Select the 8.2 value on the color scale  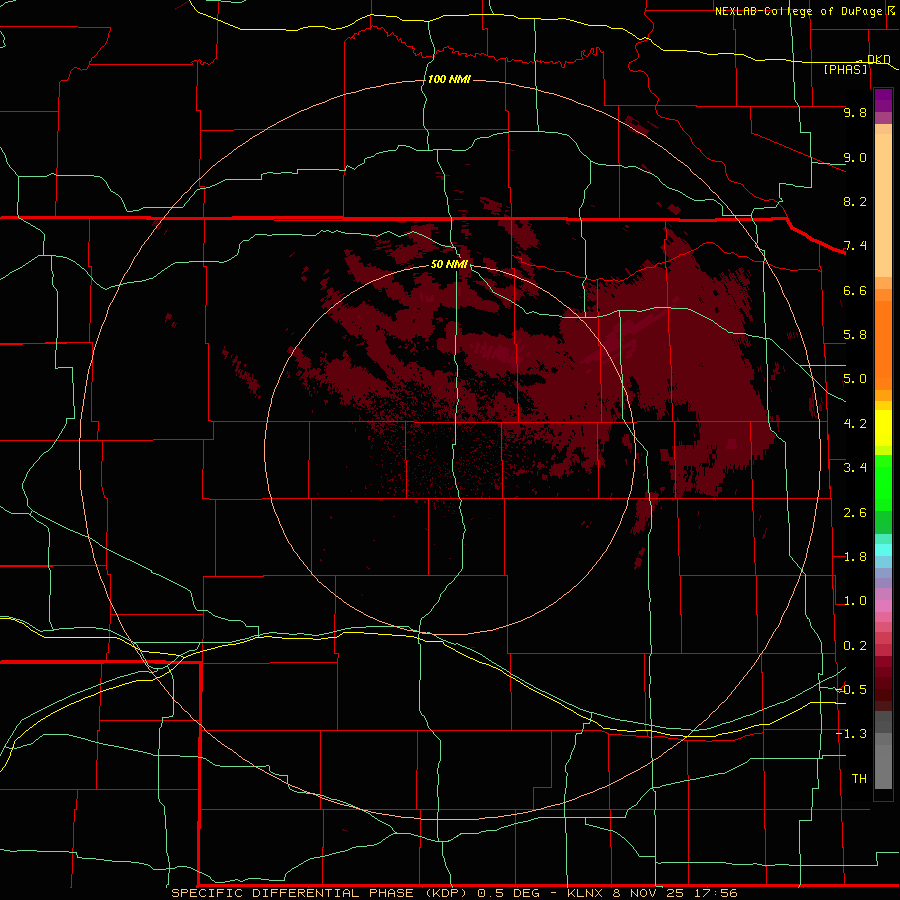point(855,201)
